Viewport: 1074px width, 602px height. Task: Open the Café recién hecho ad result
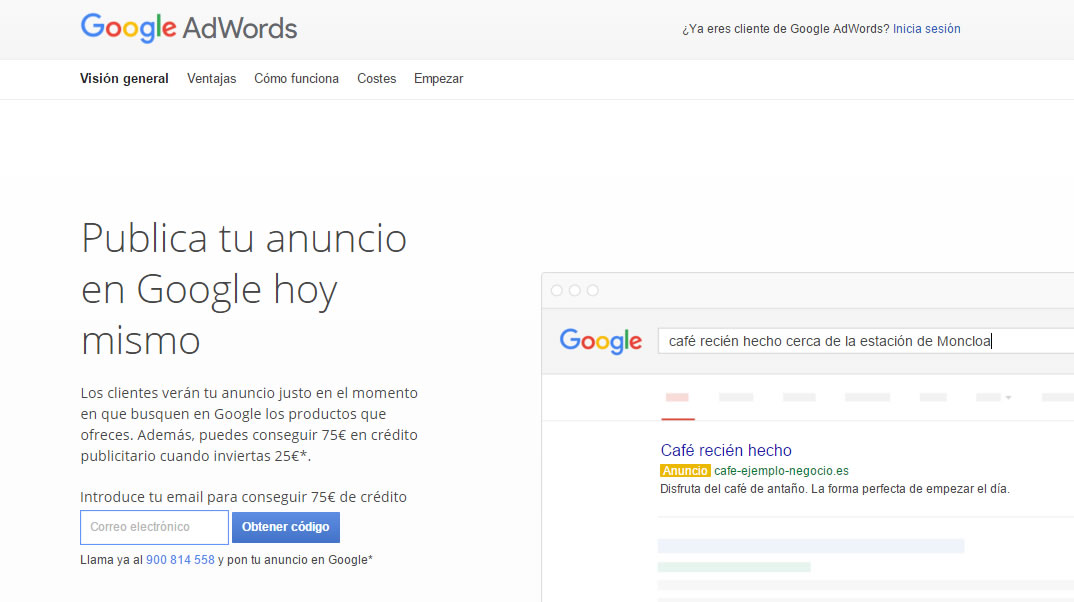point(726,450)
